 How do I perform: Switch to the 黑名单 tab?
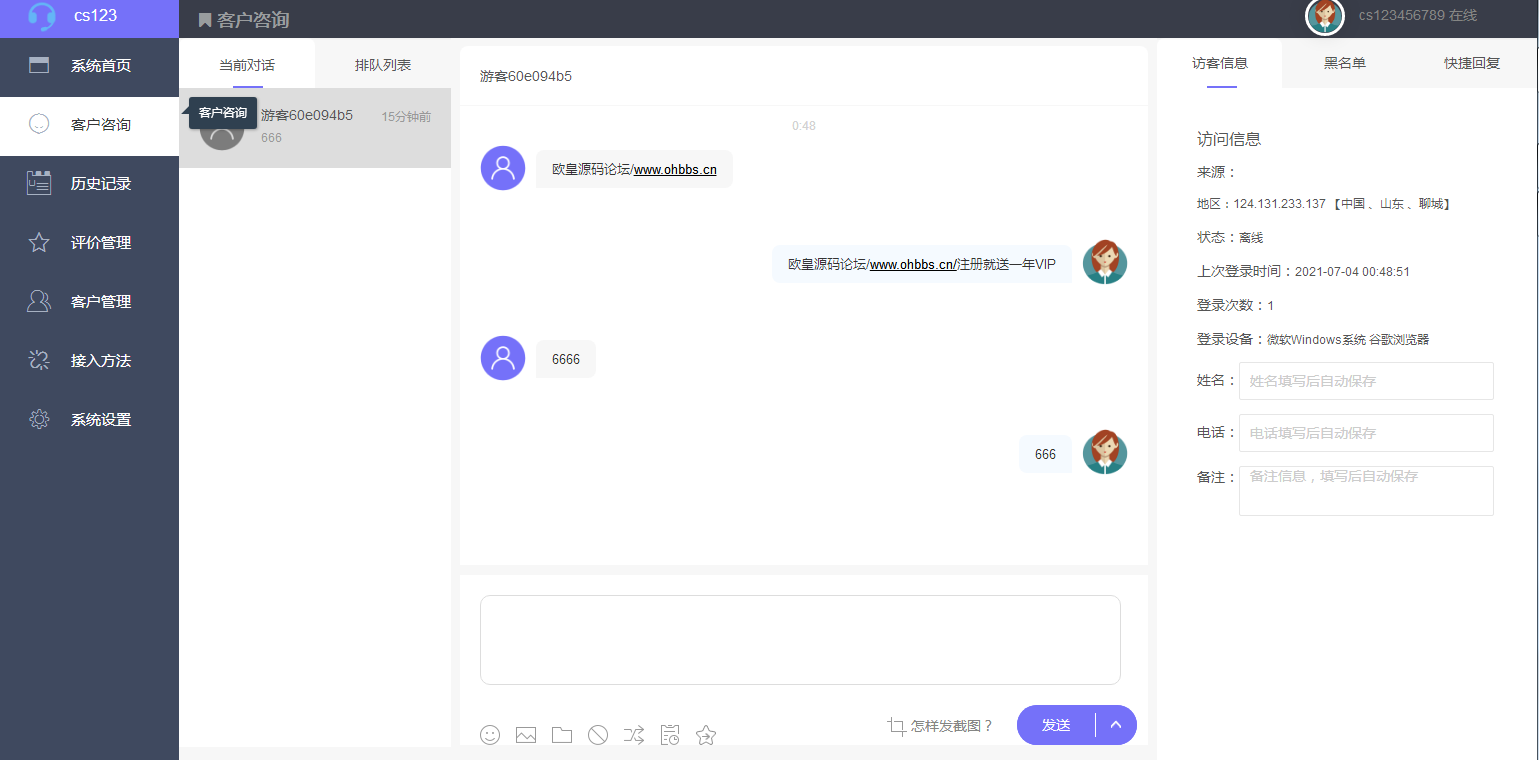(1344, 61)
